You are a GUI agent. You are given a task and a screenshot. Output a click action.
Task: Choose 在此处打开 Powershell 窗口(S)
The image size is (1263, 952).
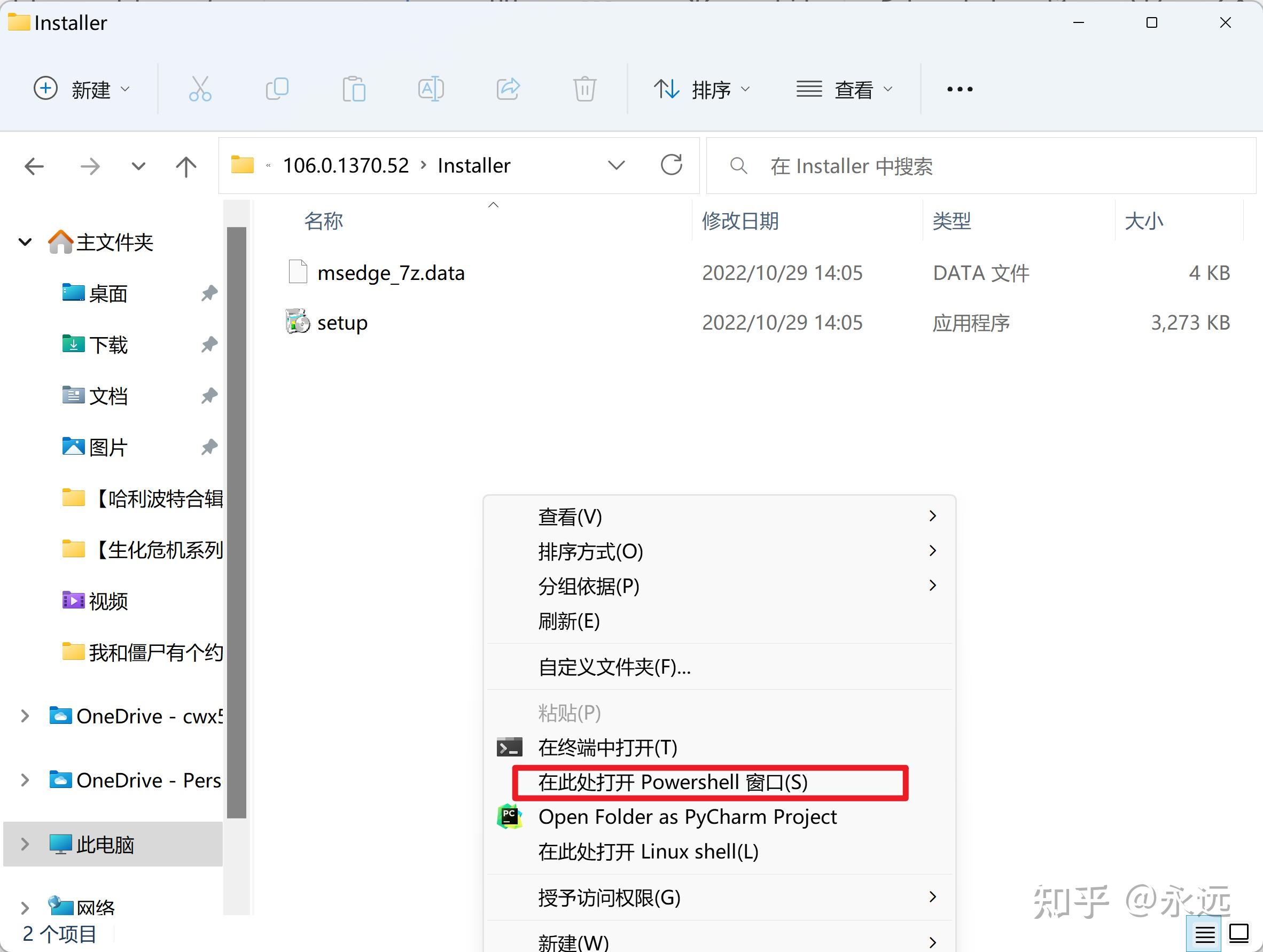point(673,783)
